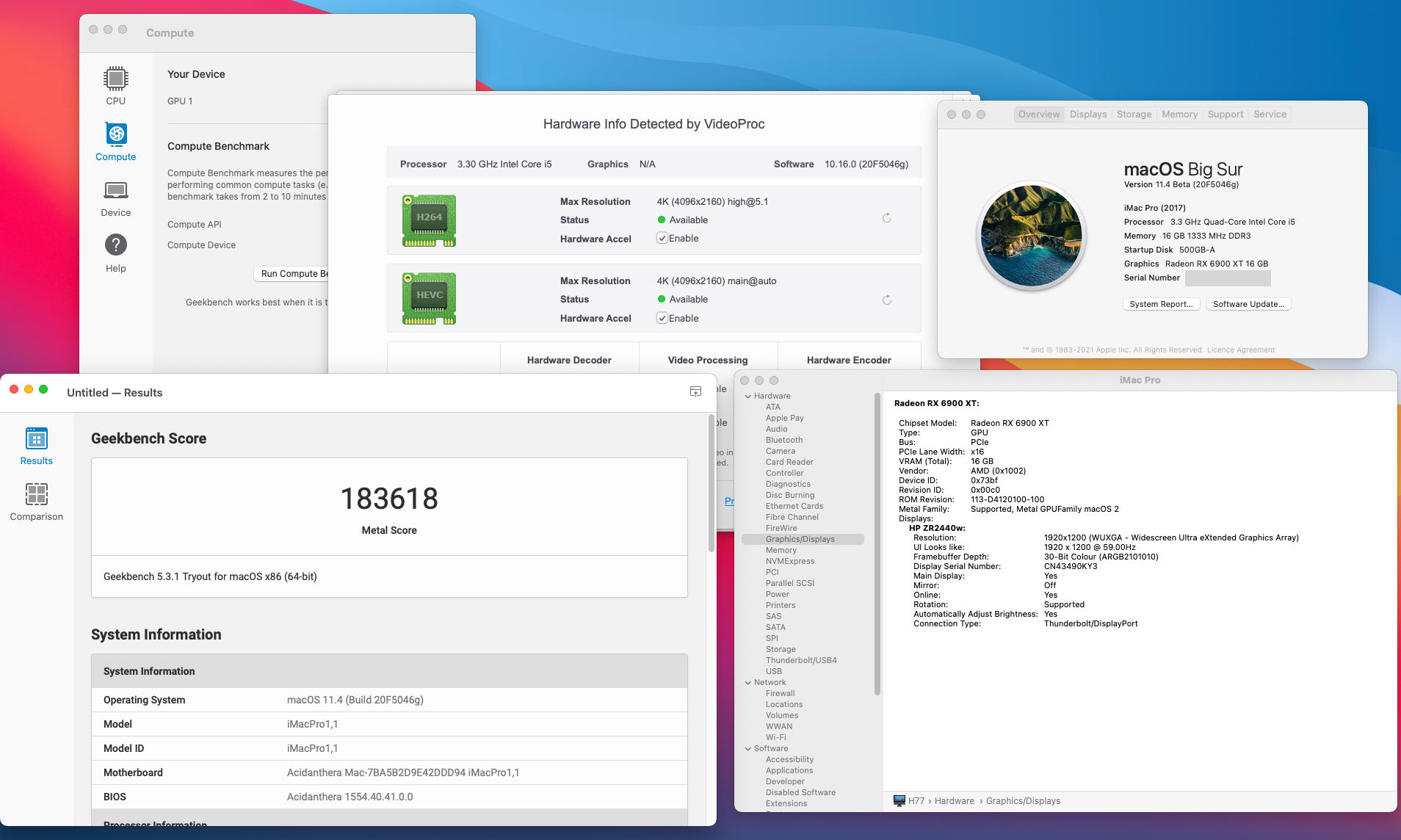Image resolution: width=1401 pixels, height=840 pixels.
Task: Select Audio in hardware list
Action: pyautogui.click(x=777, y=430)
